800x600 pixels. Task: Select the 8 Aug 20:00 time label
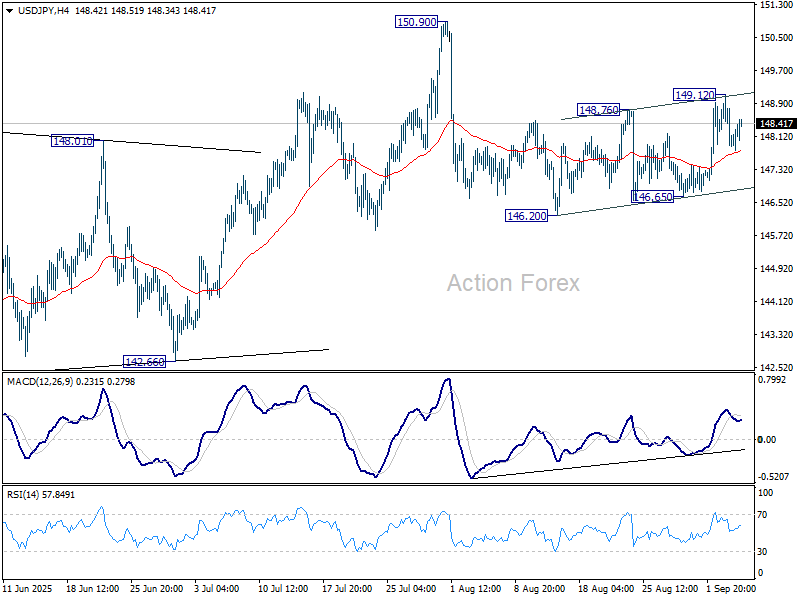(x=539, y=589)
